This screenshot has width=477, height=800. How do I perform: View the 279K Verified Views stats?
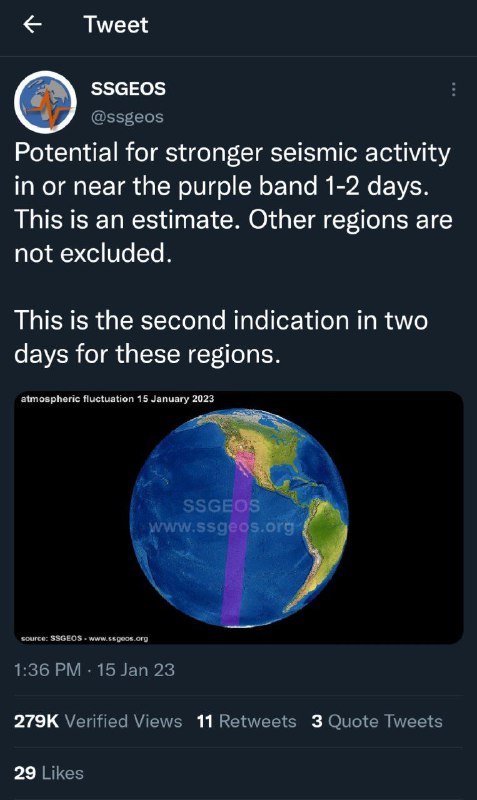(98, 721)
